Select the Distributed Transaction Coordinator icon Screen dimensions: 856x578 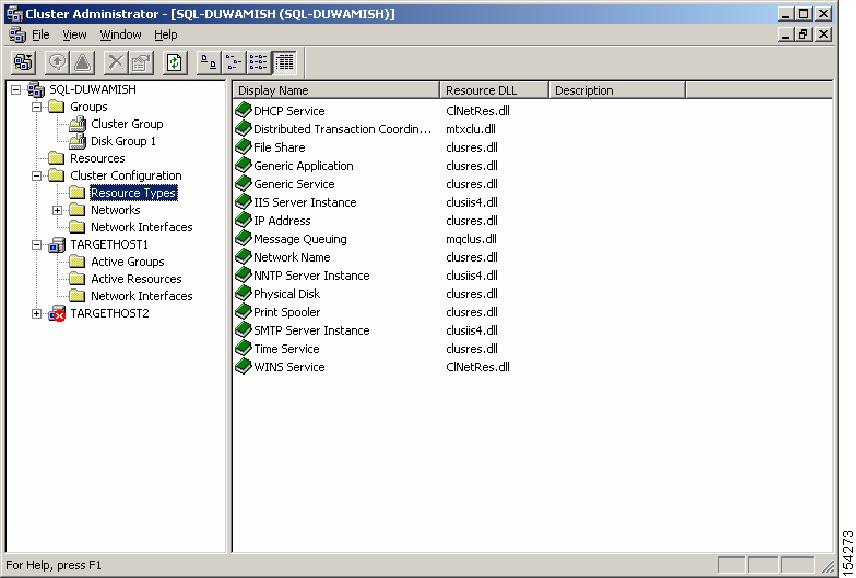click(243, 129)
